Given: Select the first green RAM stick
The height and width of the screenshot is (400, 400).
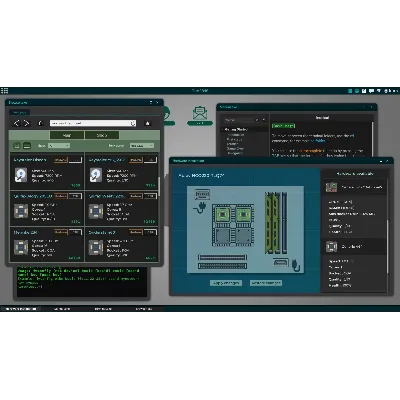Looking at the screenshot, I should [268, 222].
